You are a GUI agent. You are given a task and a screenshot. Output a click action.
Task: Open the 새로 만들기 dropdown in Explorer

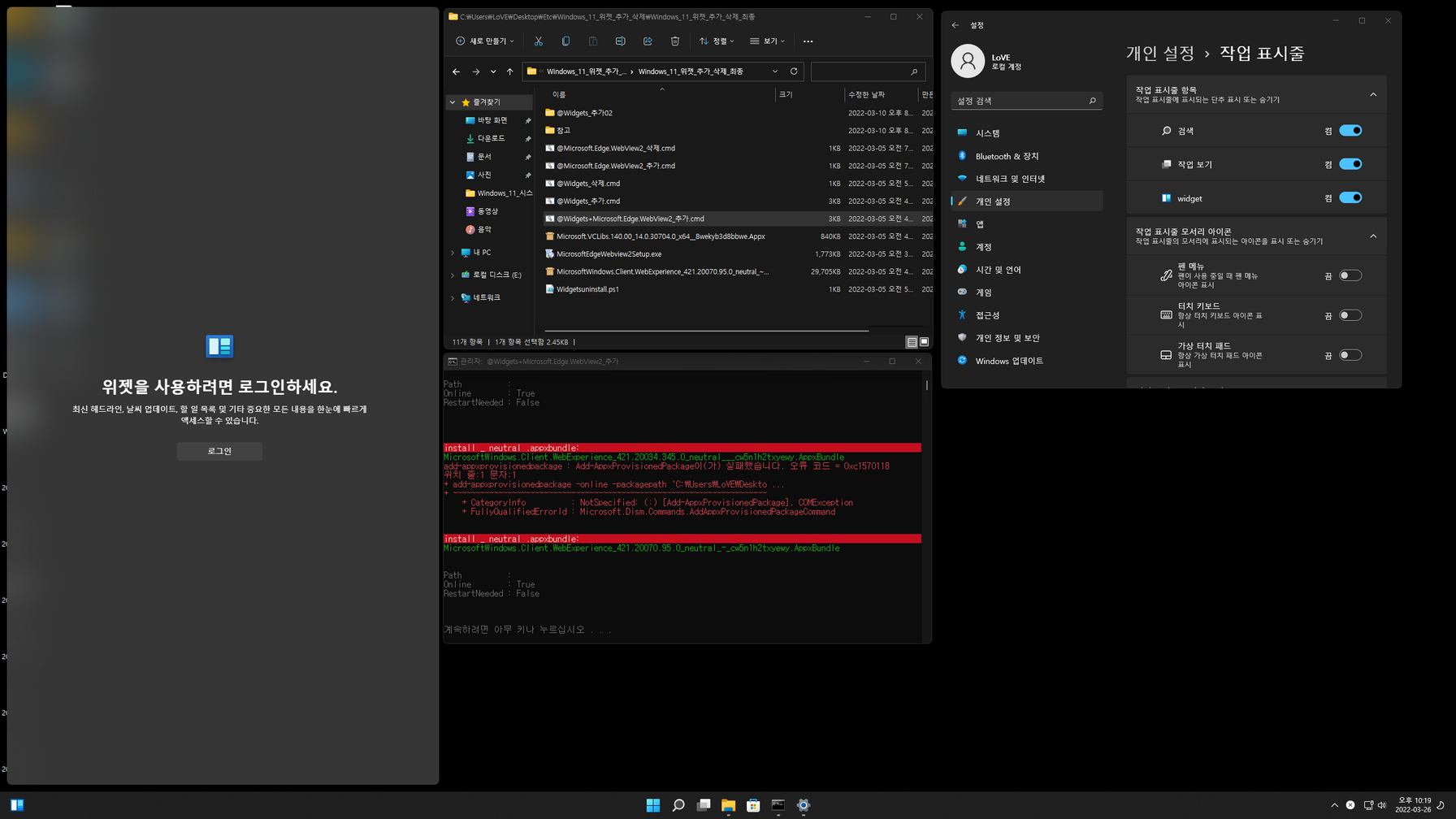485,41
